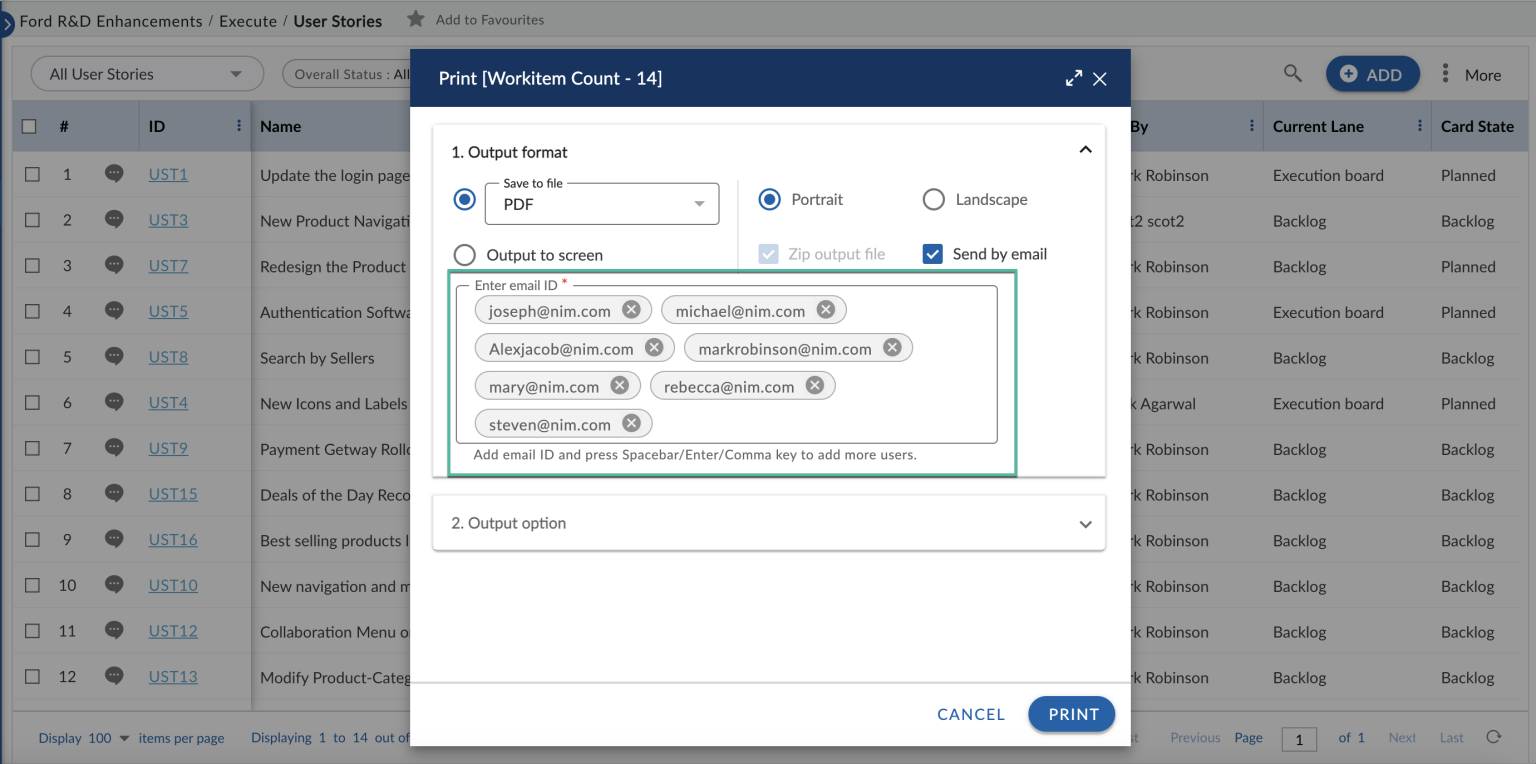Click the refresh icon near pagination
The height and width of the screenshot is (764, 1536).
point(1494,739)
